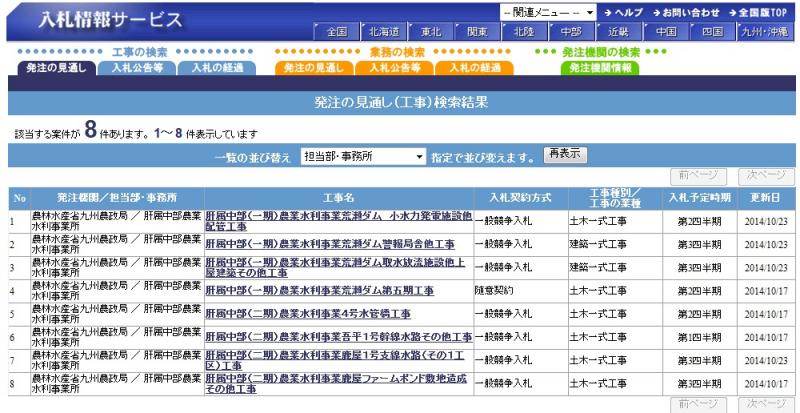Open 鹿屋1号支線水路(その1工区)工事 link
800x413 pixels.
335,360
